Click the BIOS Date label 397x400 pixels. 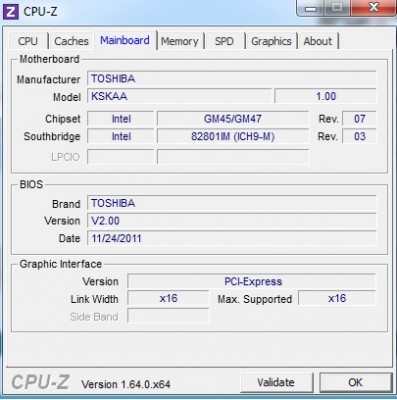[x=69, y=239]
